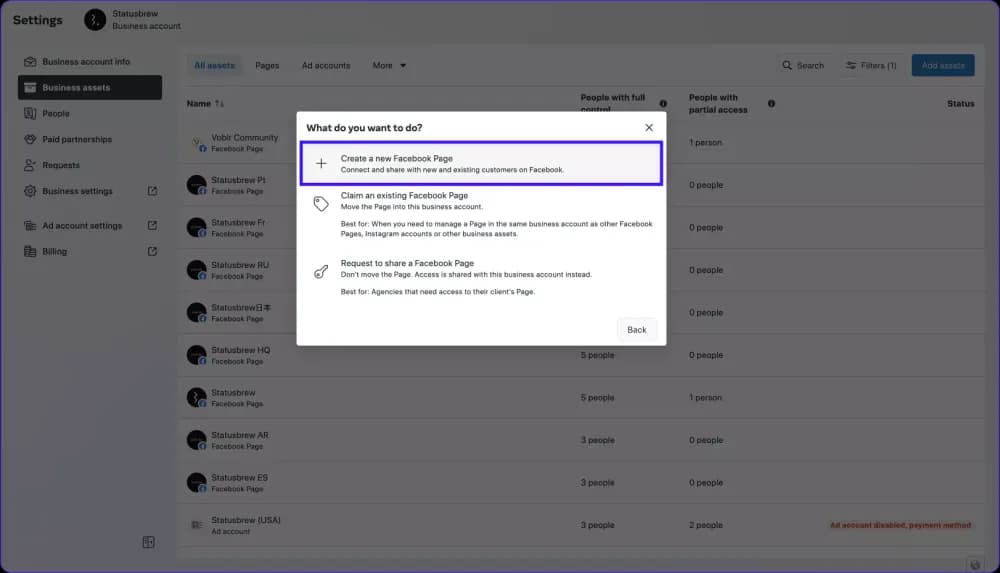Collapse the sidebar with bottom panel icon
1000x573 pixels.
pyautogui.click(x=149, y=542)
